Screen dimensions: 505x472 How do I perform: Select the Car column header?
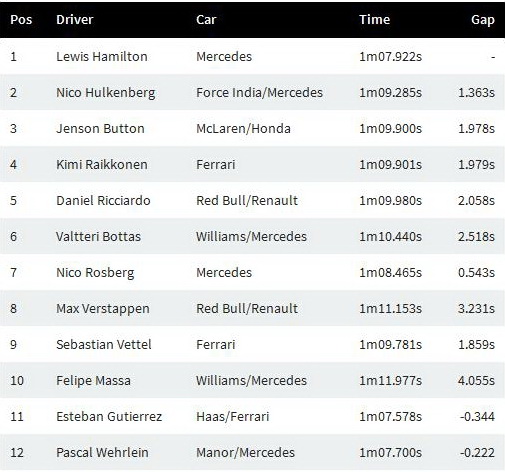click(x=206, y=20)
